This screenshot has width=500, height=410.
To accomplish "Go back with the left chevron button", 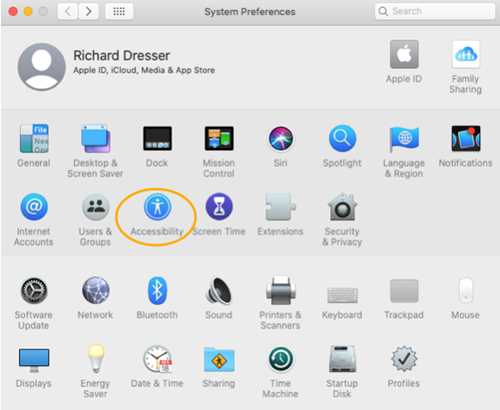I will click(x=68, y=12).
